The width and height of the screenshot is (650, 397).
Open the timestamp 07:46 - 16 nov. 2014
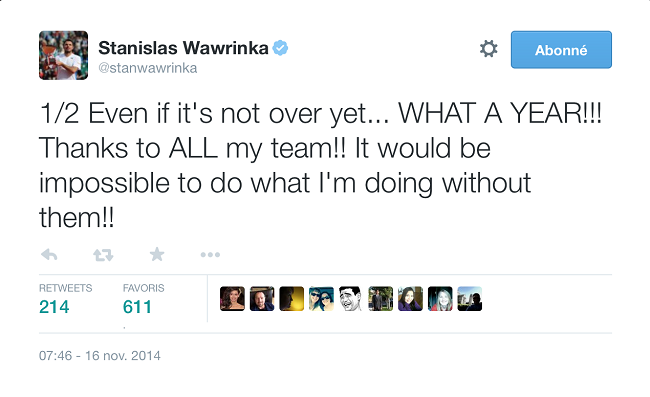tap(99, 356)
